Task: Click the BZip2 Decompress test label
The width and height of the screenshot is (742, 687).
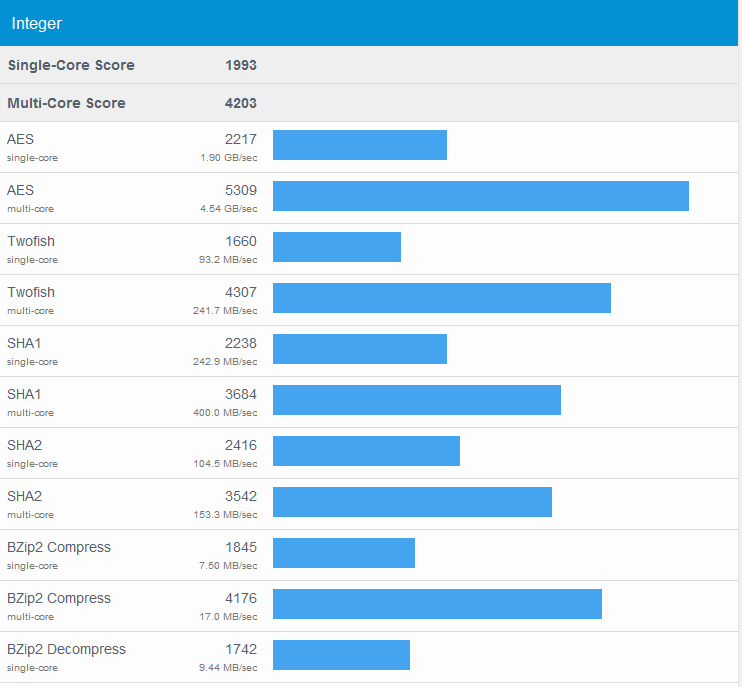Action: (66, 649)
